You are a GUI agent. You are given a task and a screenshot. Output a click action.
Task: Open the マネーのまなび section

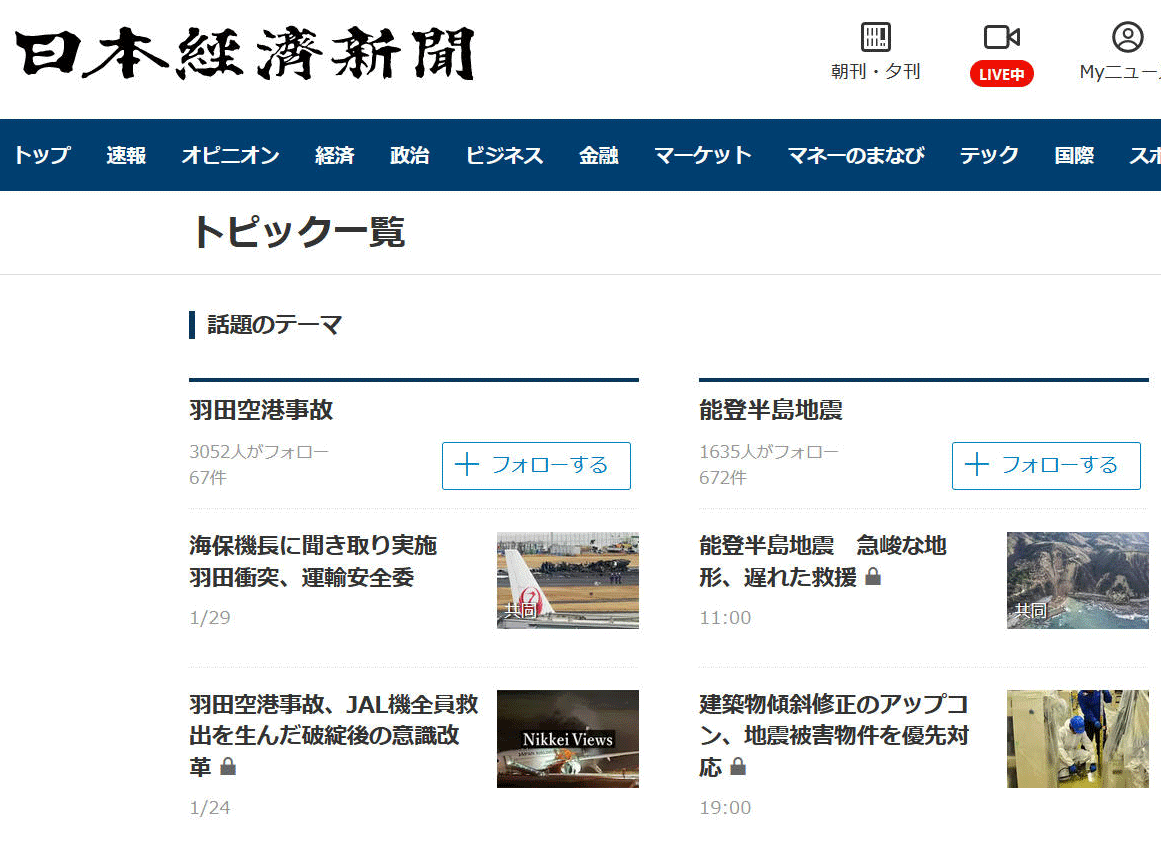point(855,155)
